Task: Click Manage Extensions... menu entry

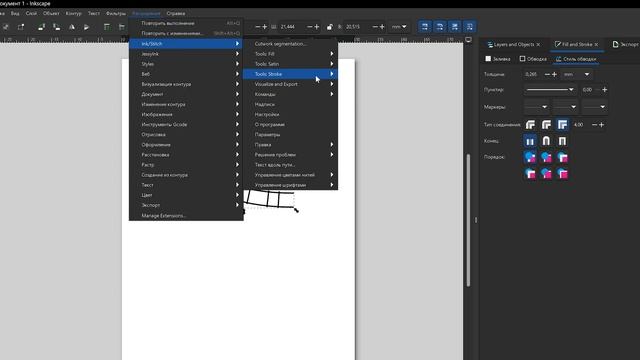Action: pos(186,216)
